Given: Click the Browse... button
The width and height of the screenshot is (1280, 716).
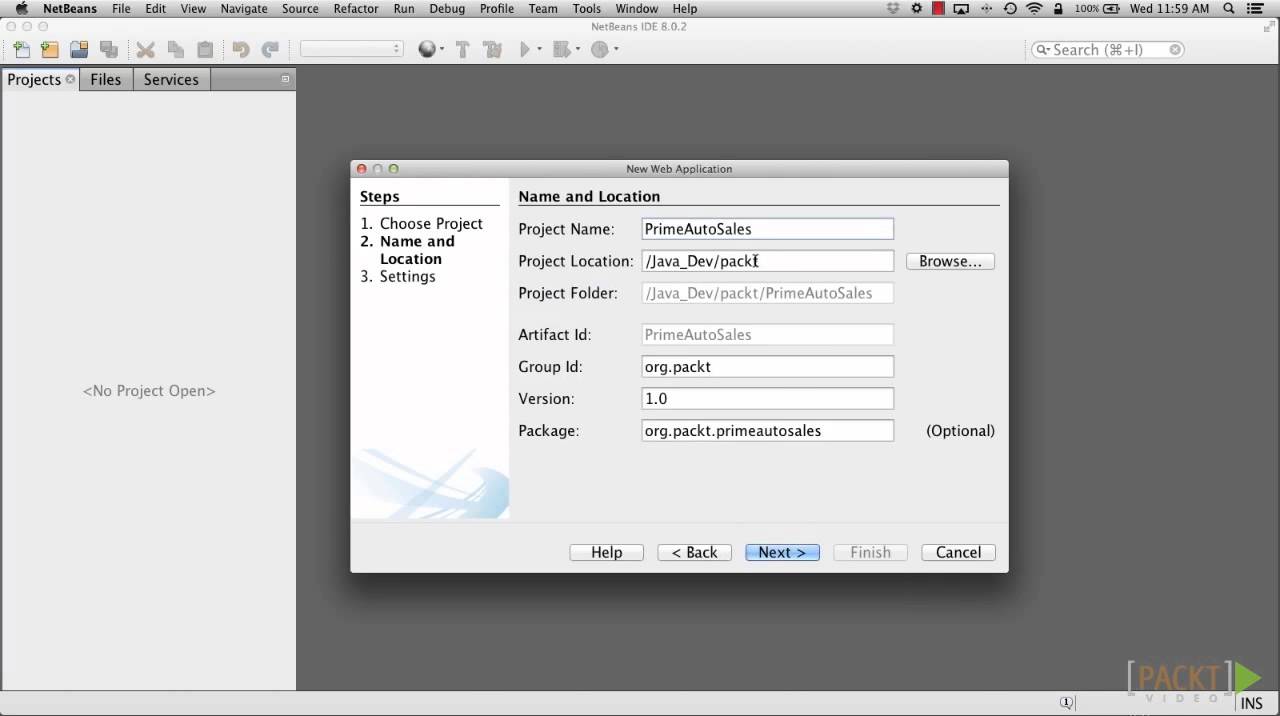Looking at the screenshot, I should [x=950, y=261].
